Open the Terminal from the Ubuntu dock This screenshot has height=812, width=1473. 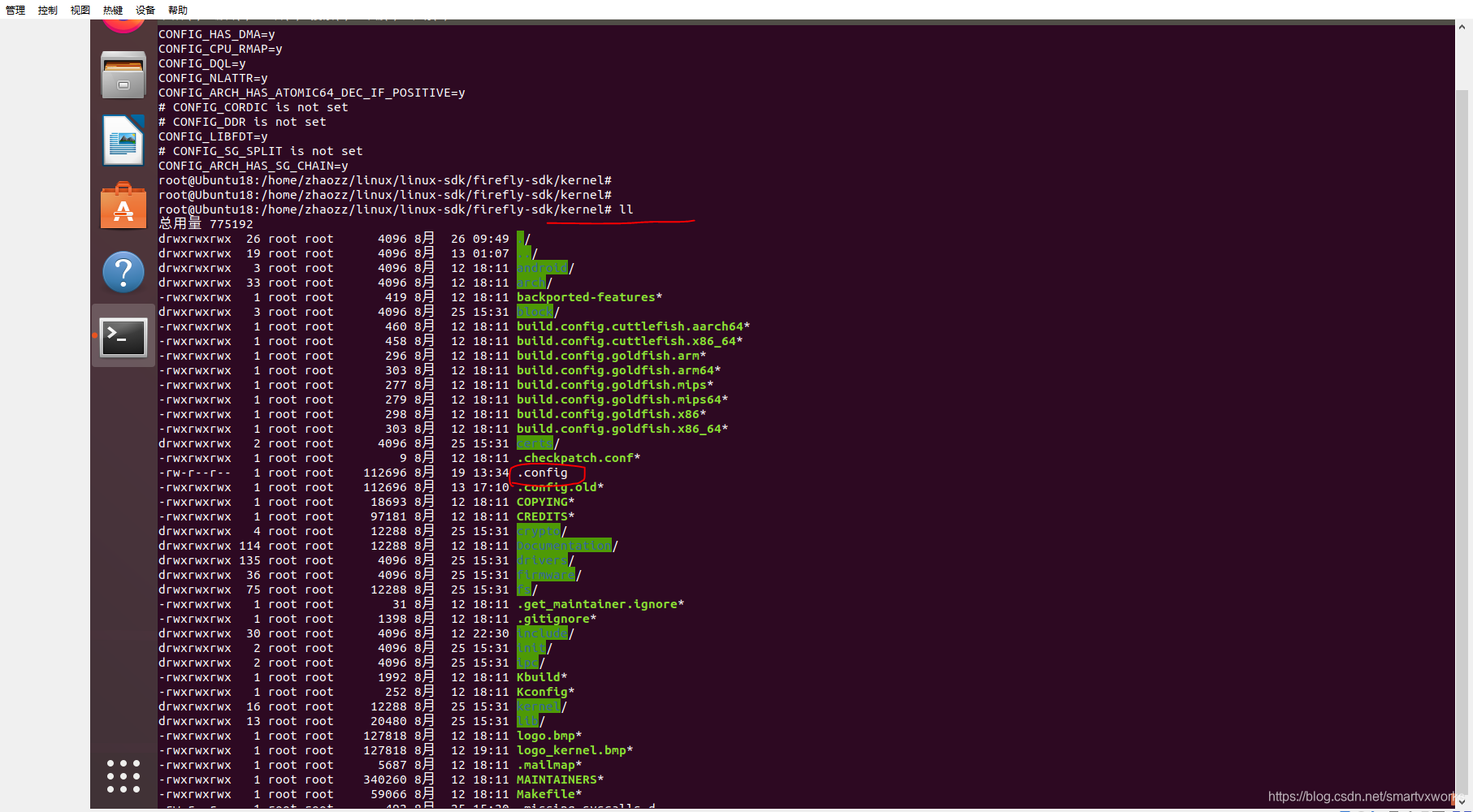click(123, 335)
